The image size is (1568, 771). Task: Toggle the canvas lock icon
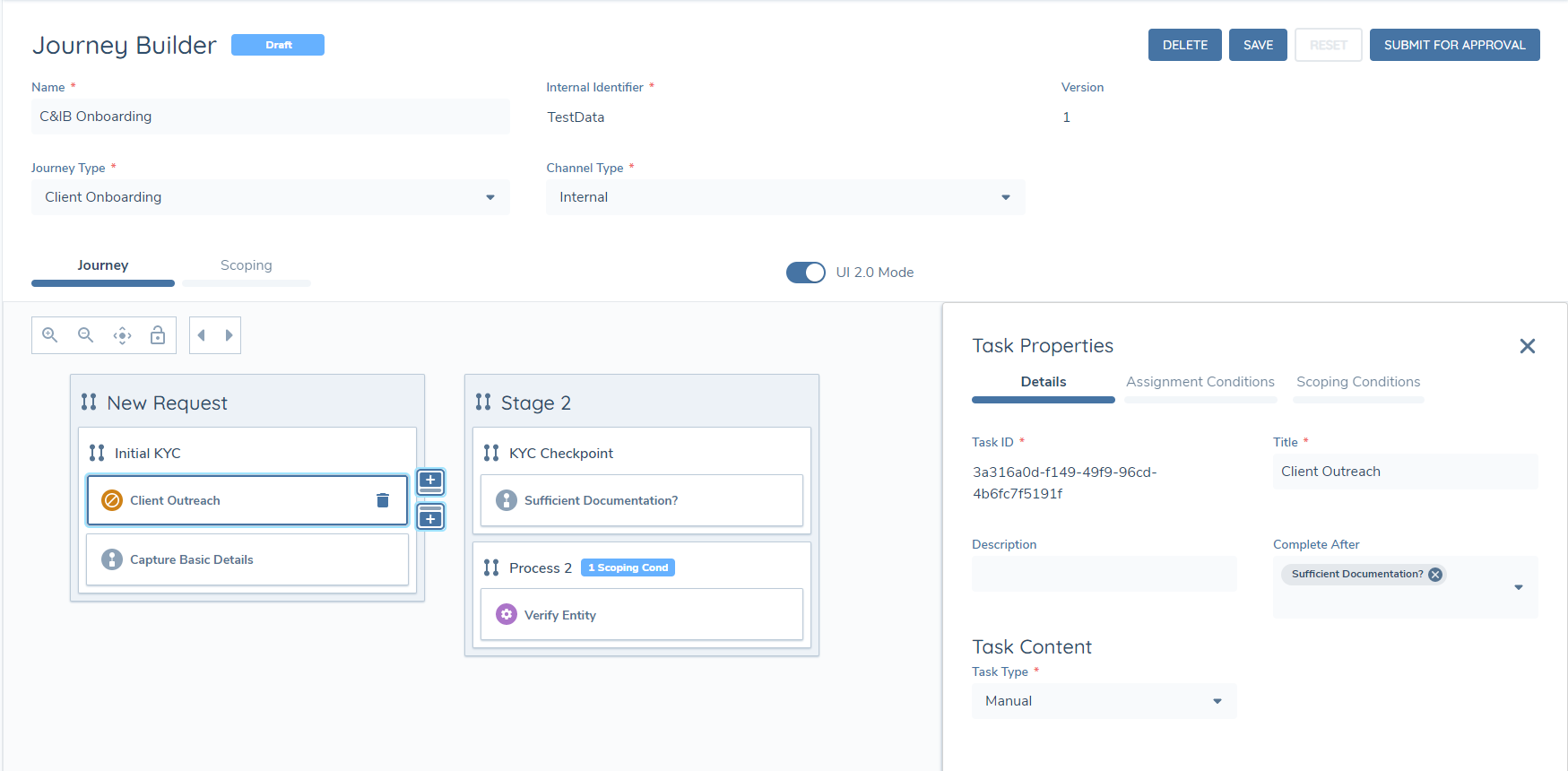tap(158, 335)
